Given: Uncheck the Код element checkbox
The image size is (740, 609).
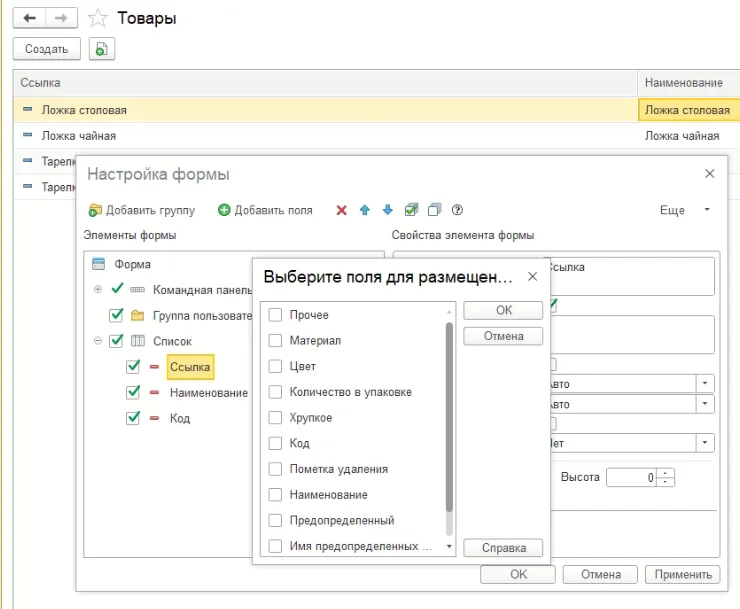Looking at the screenshot, I should [133, 418].
